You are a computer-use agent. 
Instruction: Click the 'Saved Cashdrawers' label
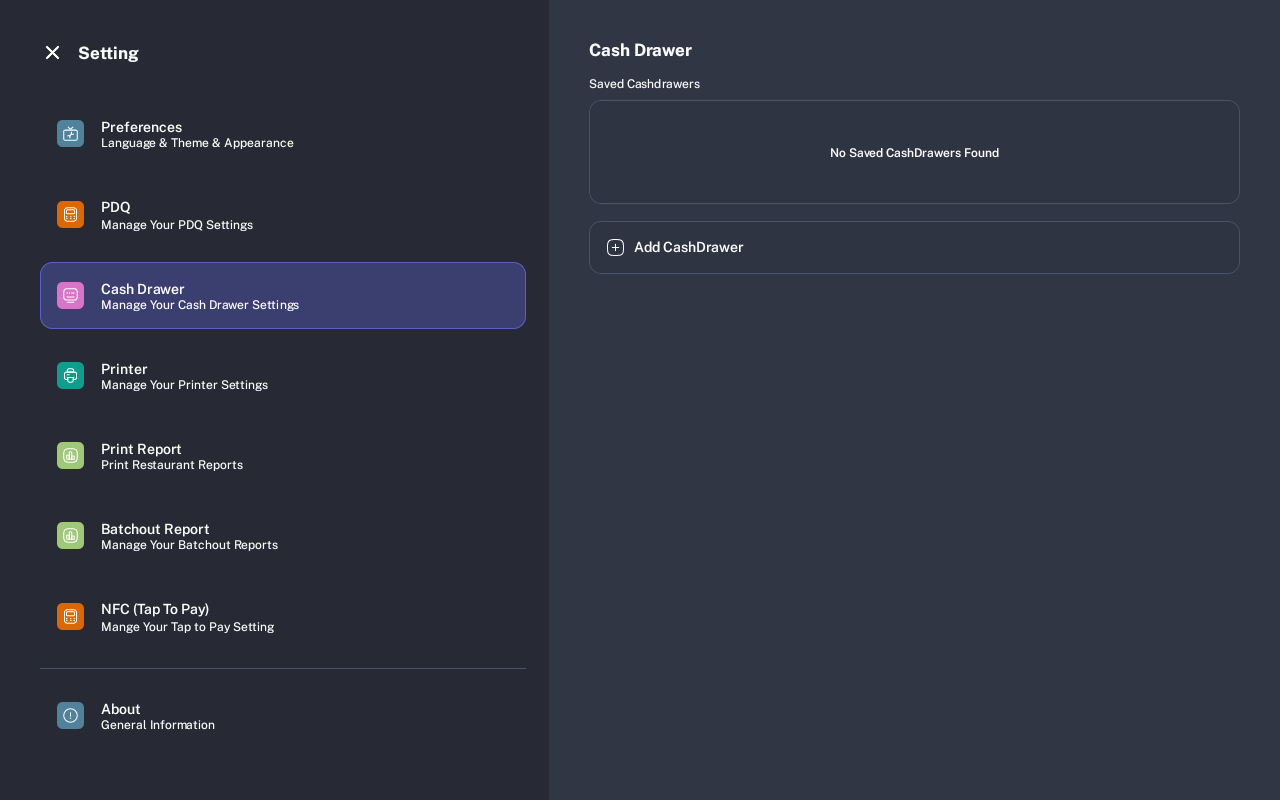coord(644,84)
